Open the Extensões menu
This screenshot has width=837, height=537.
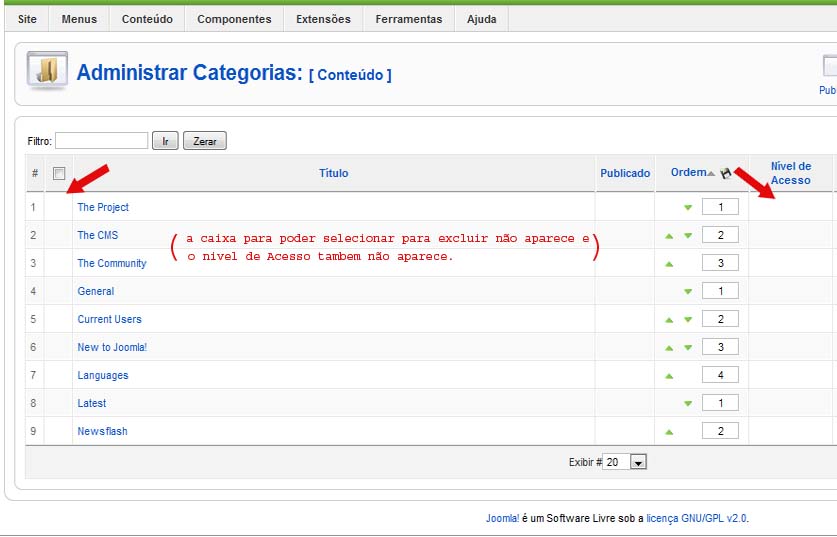click(x=323, y=19)
